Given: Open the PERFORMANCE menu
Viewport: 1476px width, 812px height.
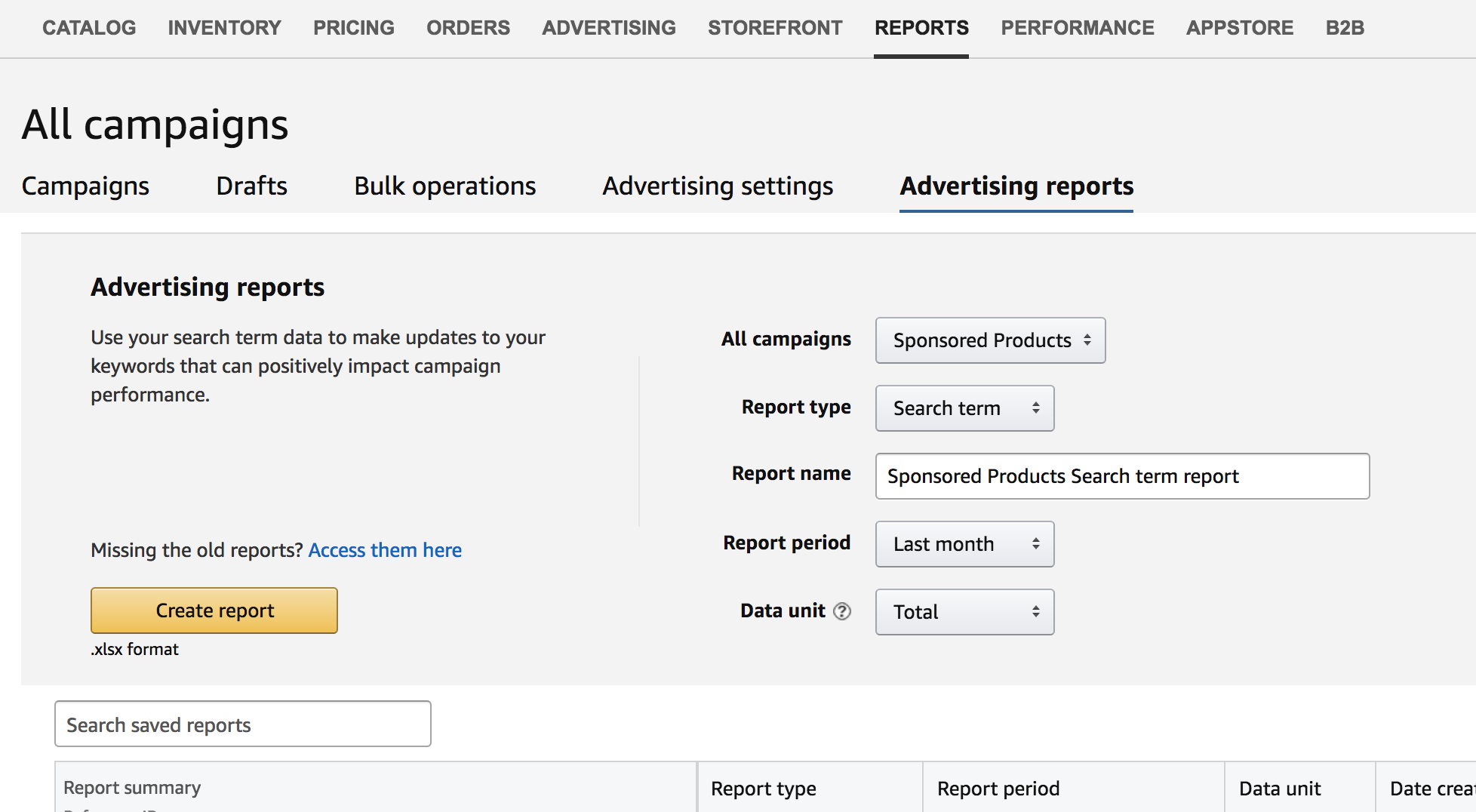Looking at the screenshot, I should 1078,28.
